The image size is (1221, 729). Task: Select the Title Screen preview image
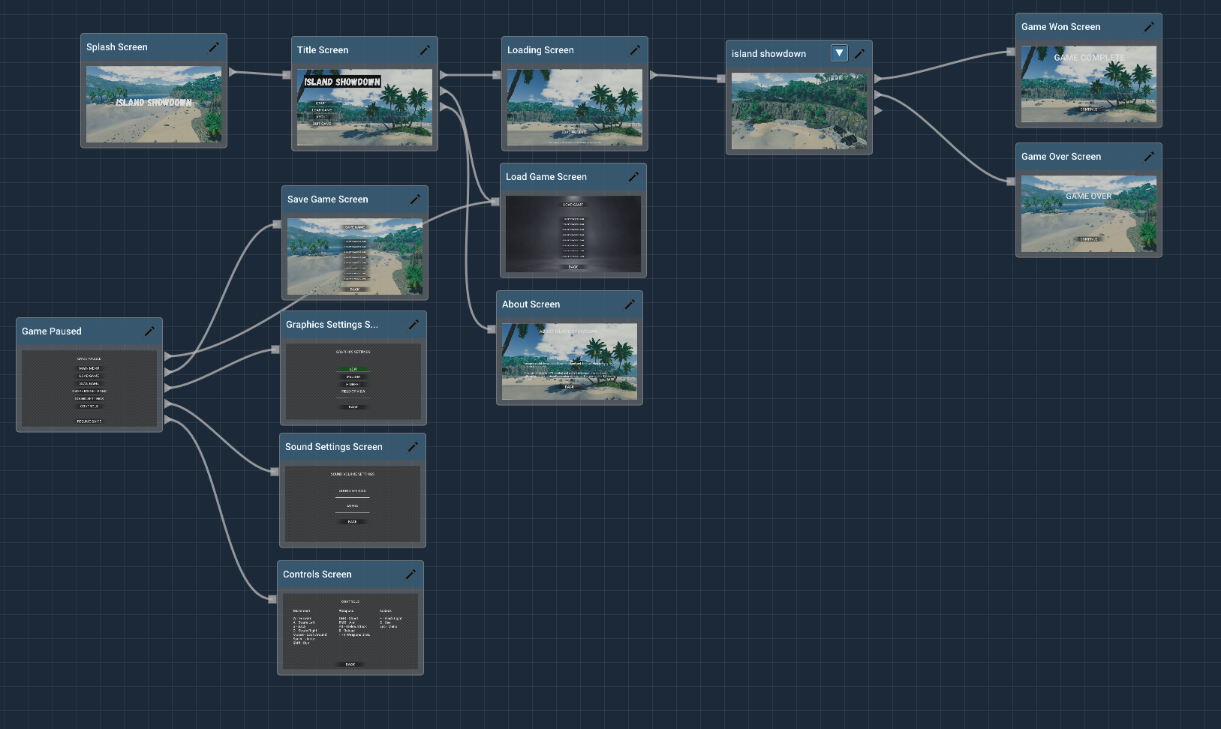point(364,105)
